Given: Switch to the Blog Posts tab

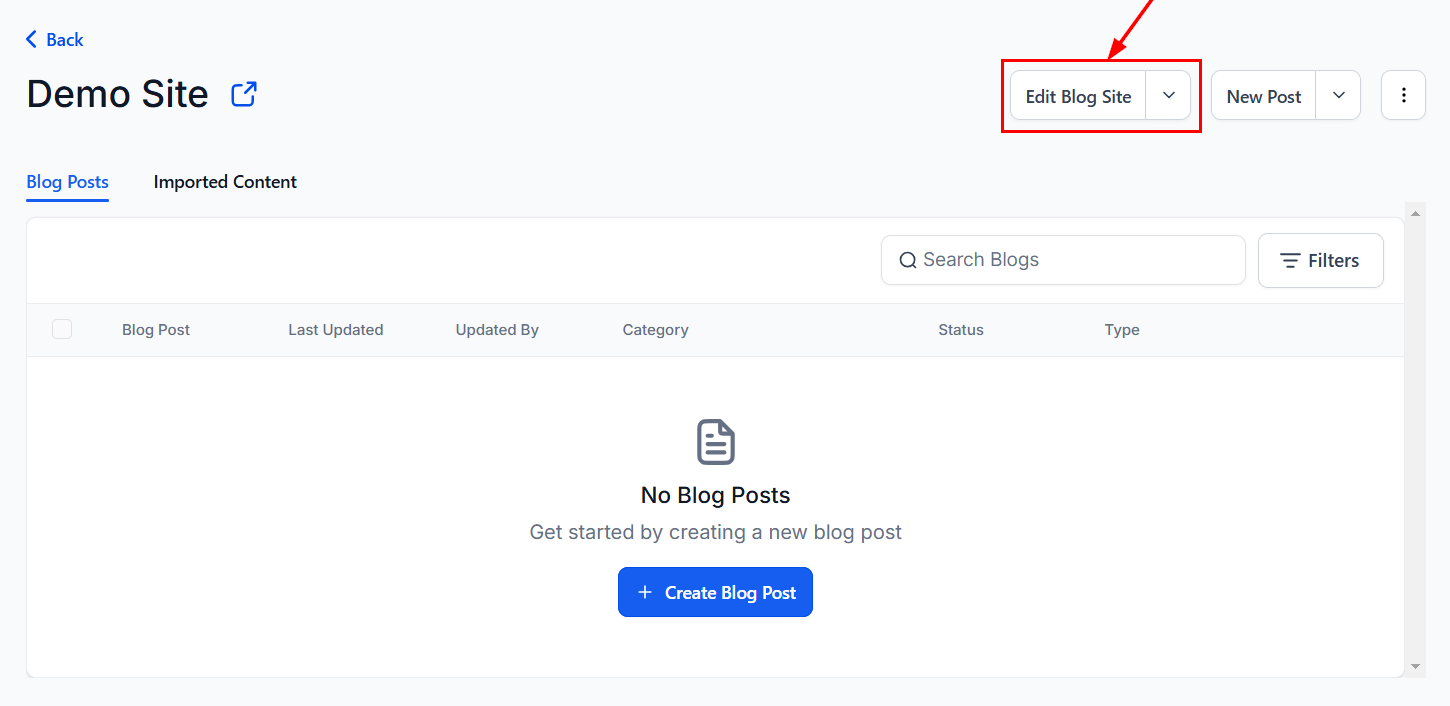Looking at the screenshot, I should point(67,182).
